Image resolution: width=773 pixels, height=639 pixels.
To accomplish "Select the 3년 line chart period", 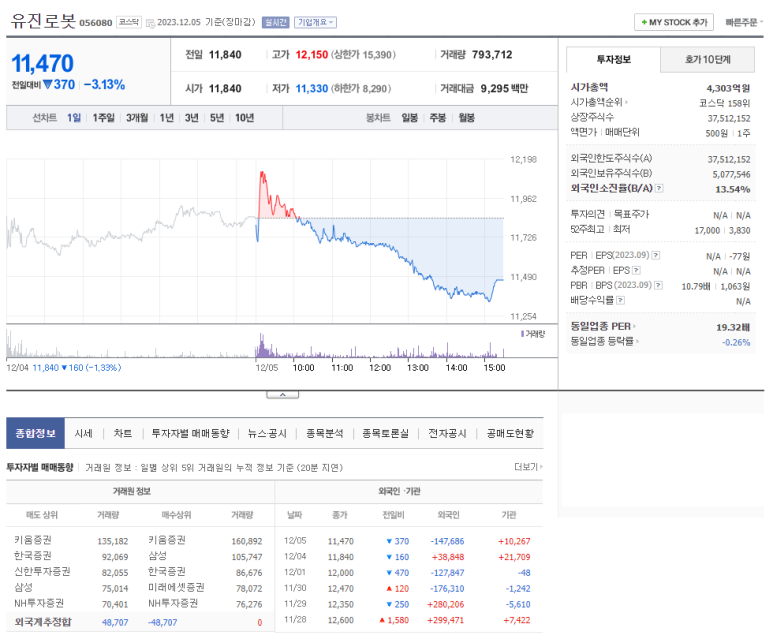I will click(x=192, y=118).
